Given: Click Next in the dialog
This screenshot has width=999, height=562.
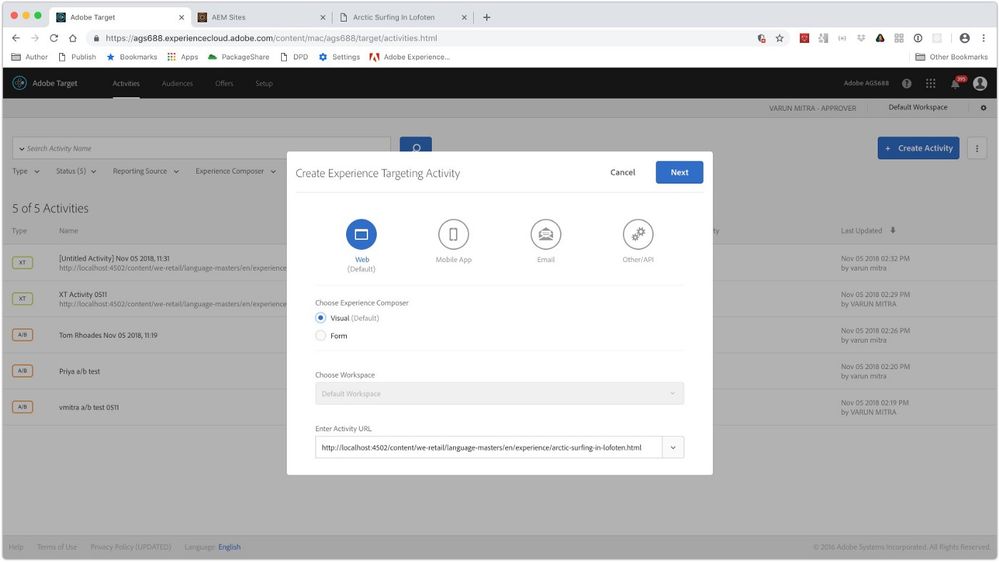Looking at the screenshot, I should click(679, 172).
